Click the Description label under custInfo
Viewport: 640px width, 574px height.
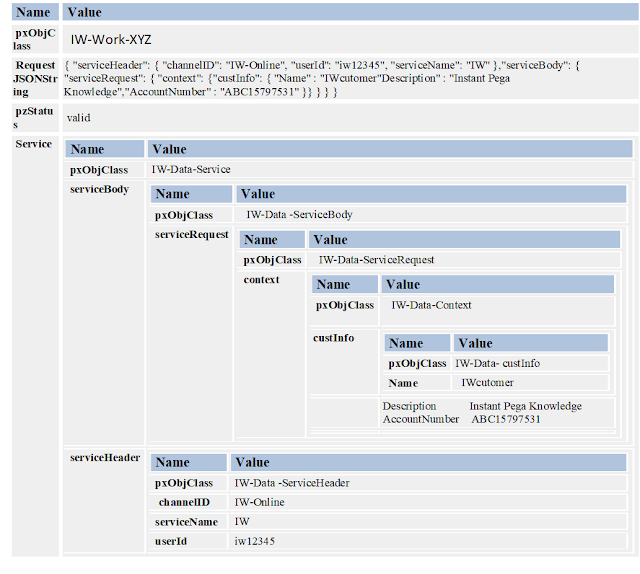click(x=409, y=406)
